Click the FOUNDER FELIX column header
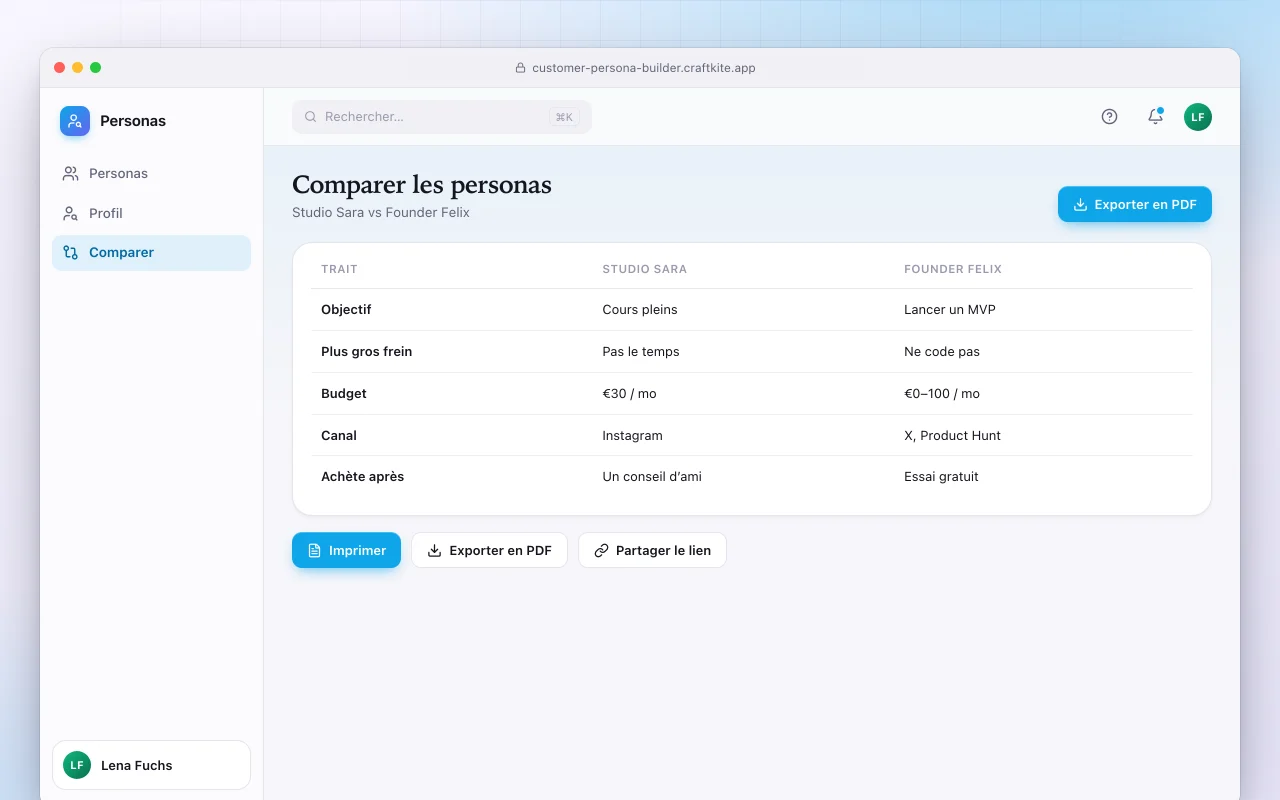The width and height of the screenshot is (1280, 800). coord(953,269)
